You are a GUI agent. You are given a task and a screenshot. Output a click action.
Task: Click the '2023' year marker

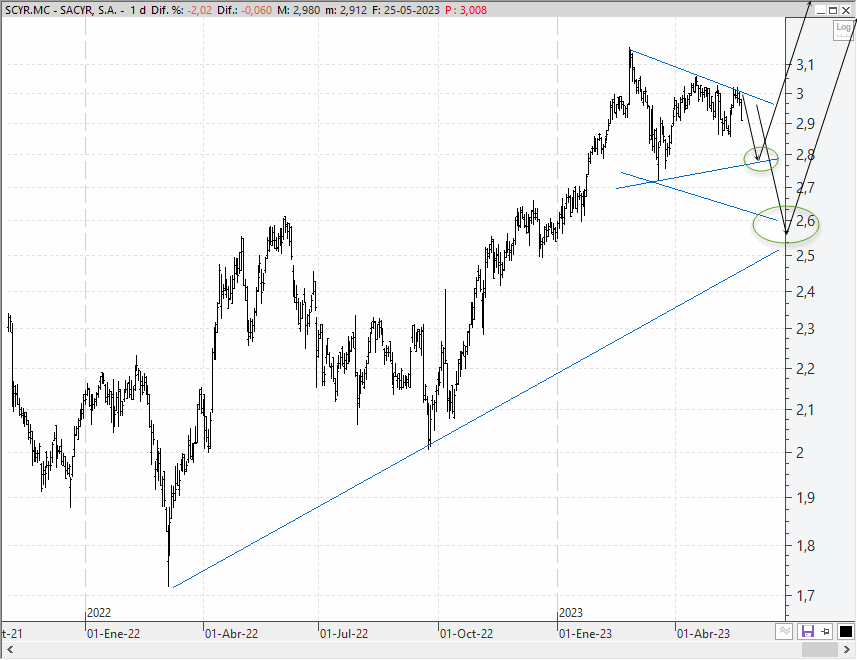click(571, 612)
